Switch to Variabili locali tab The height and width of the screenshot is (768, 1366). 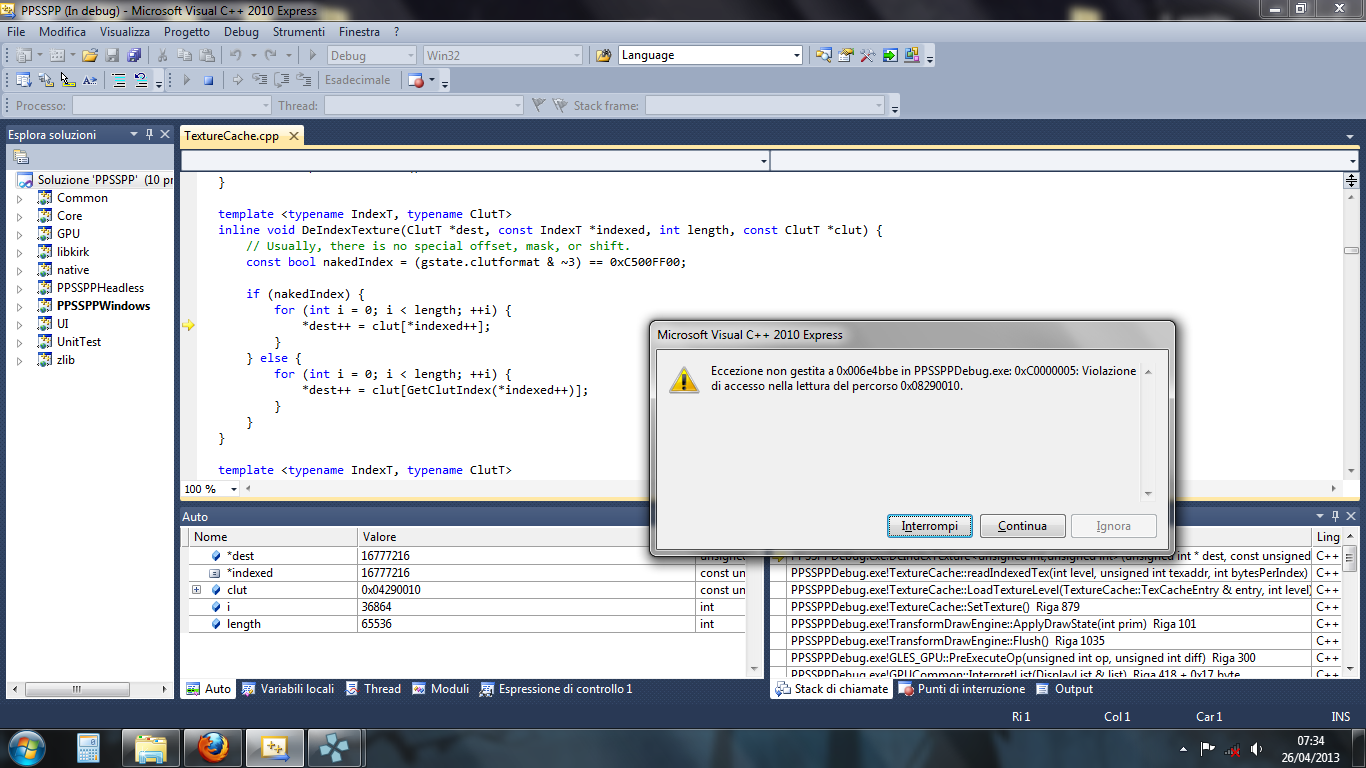[x=288, y=689]
